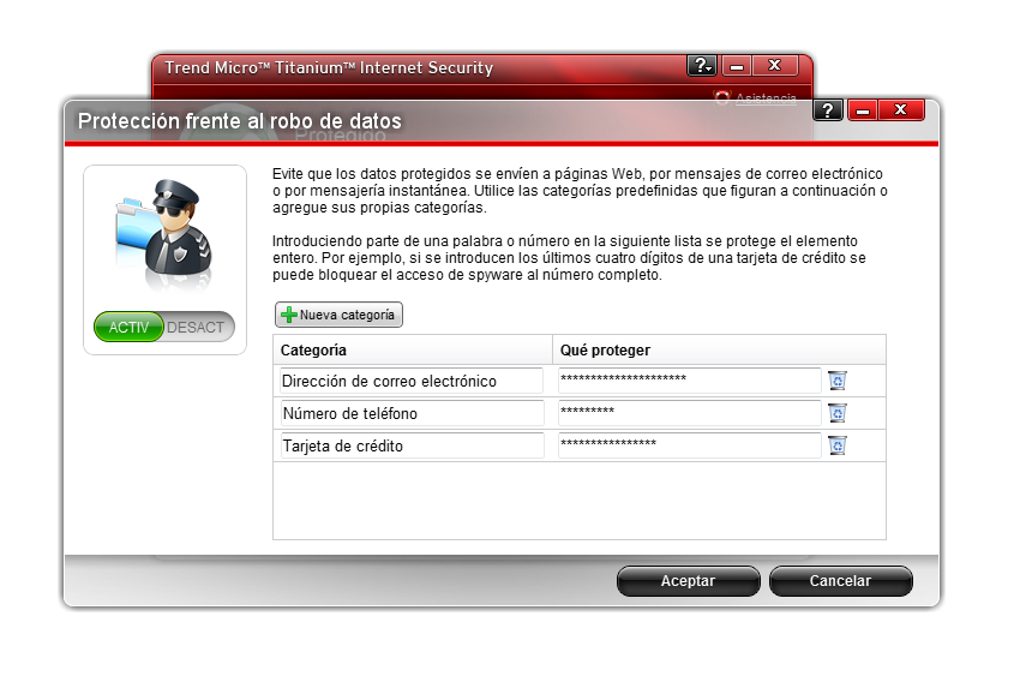The height and width of the screenshot is (682, 1020).
Task: Click the Trend Micro Titanium title bar
Action: [x=400, y=67]
